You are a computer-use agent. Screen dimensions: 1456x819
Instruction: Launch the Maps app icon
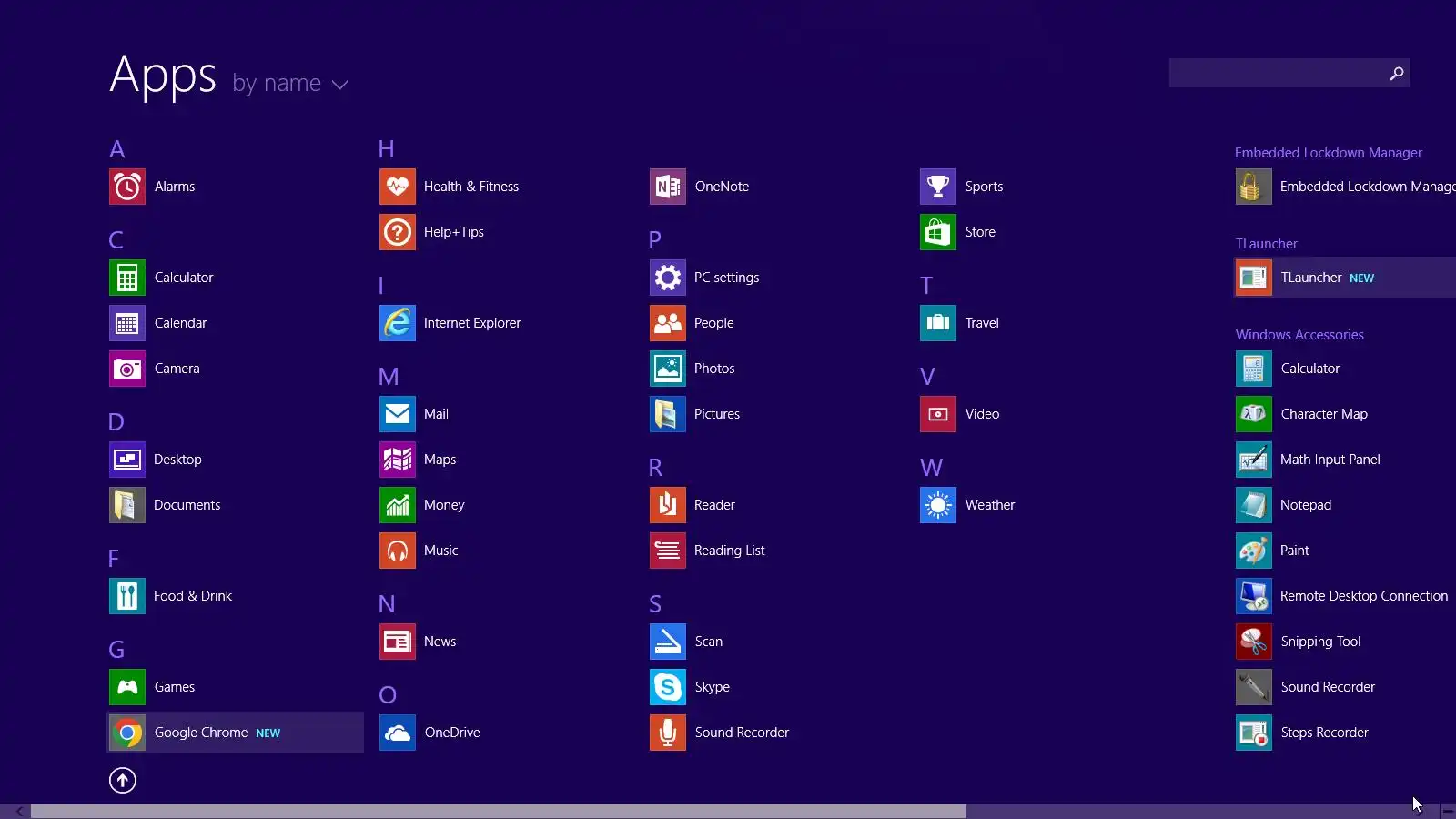tap(398, 460)
